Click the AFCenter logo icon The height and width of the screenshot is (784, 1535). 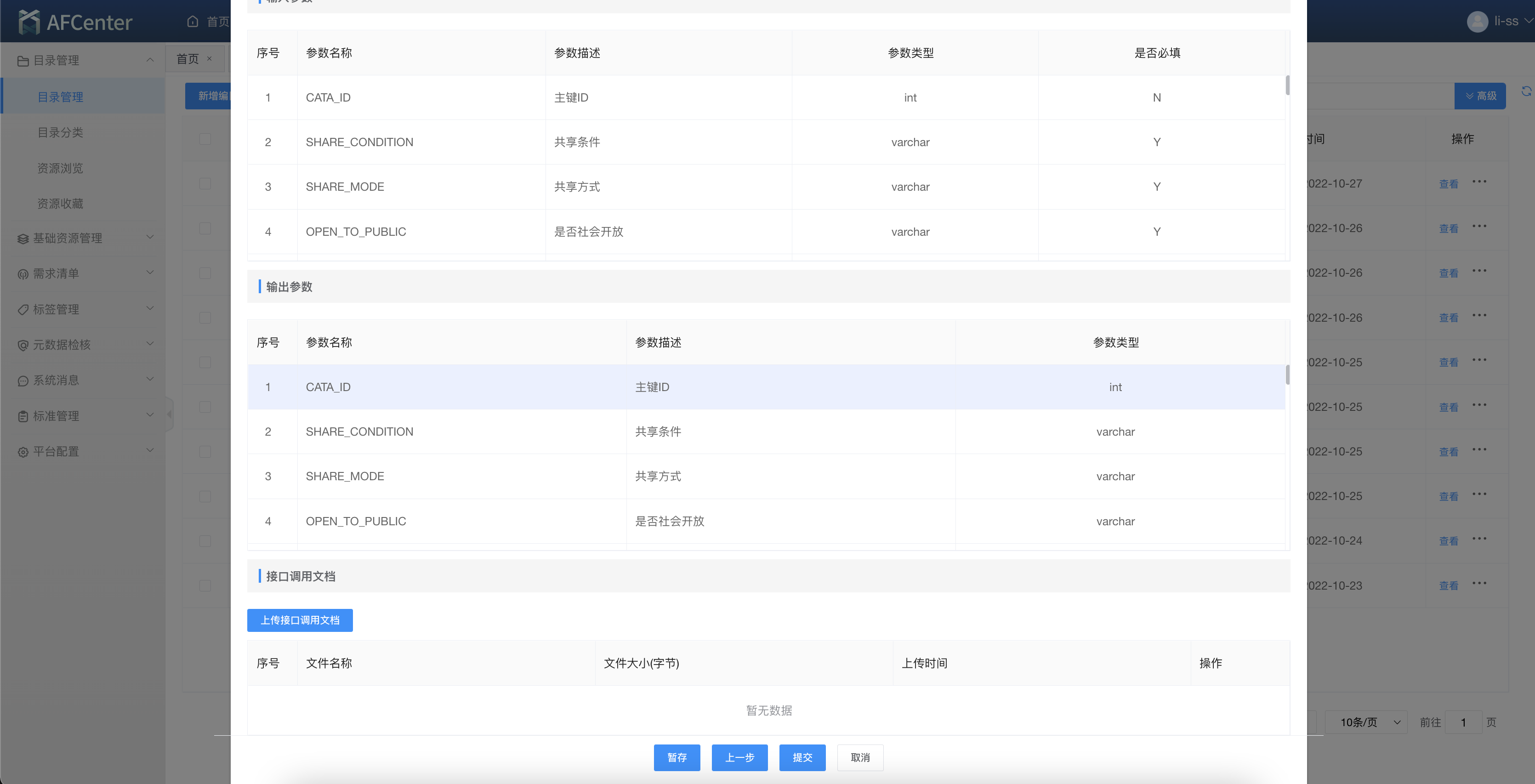point(28,22)
